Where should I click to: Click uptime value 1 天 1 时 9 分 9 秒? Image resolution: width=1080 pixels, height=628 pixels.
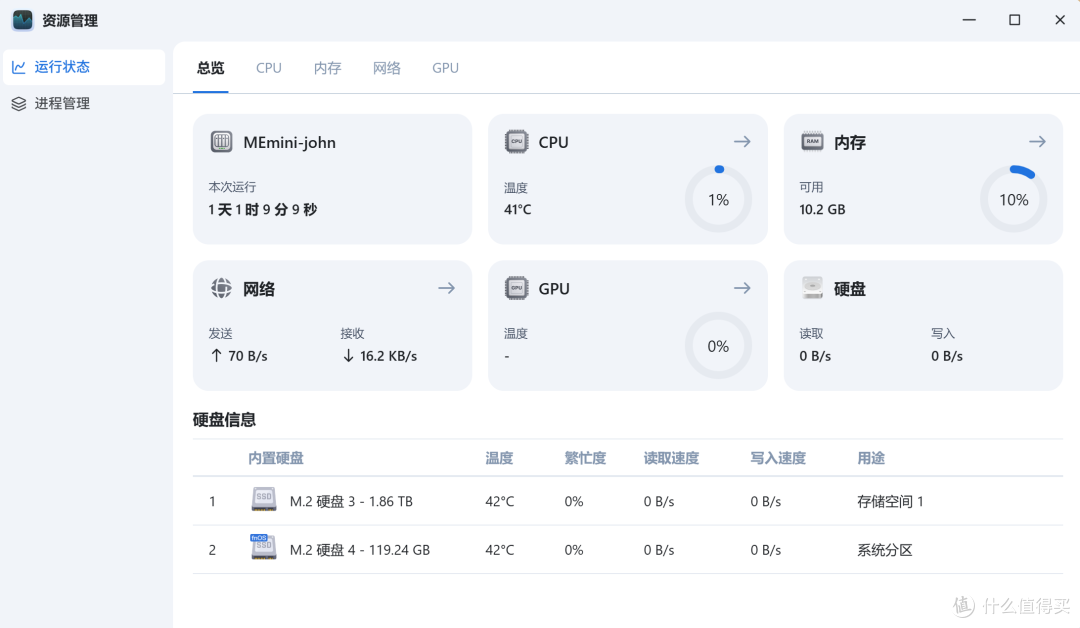[x=262, y=209]
